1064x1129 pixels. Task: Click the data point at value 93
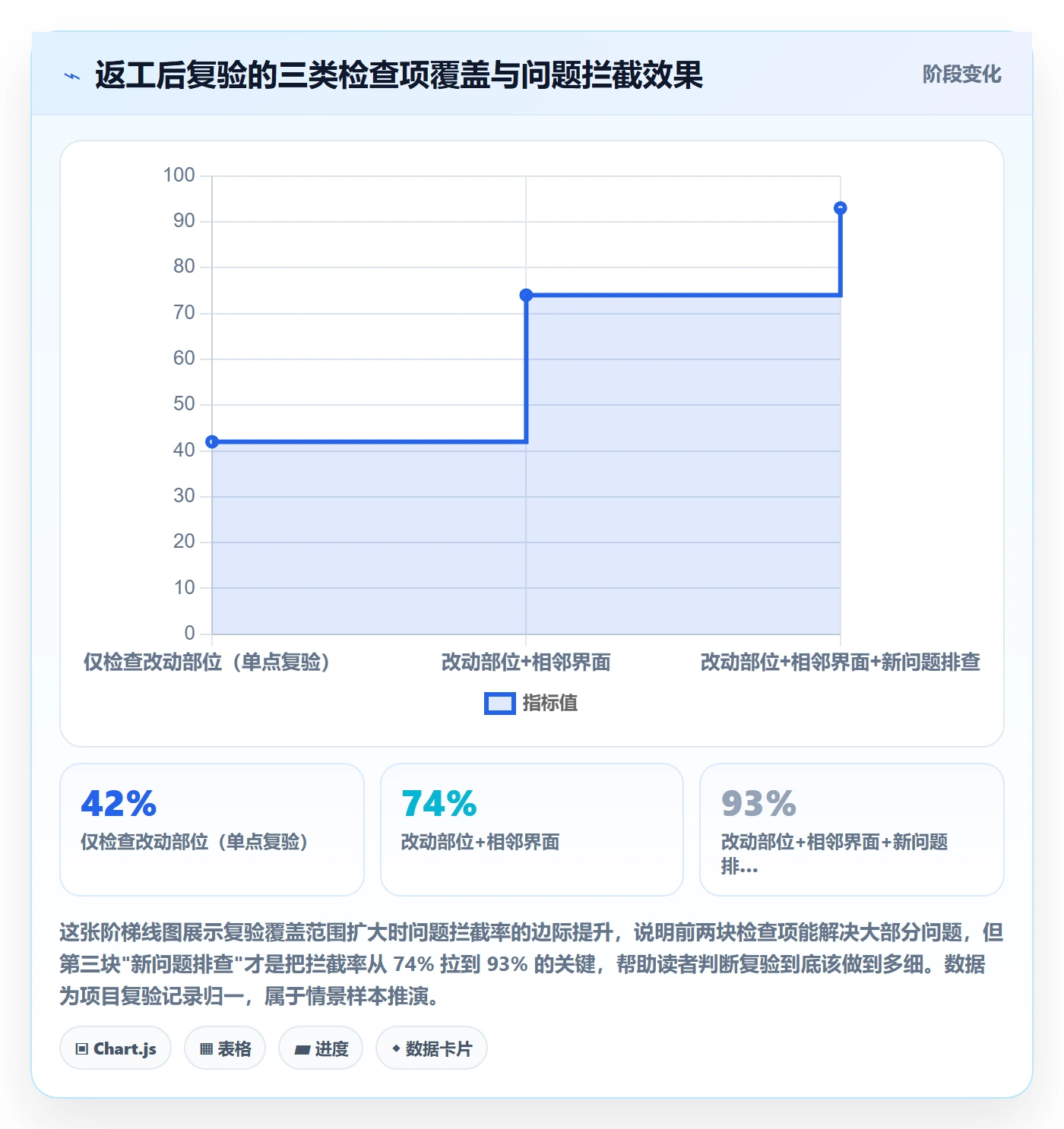click(840, 208)
